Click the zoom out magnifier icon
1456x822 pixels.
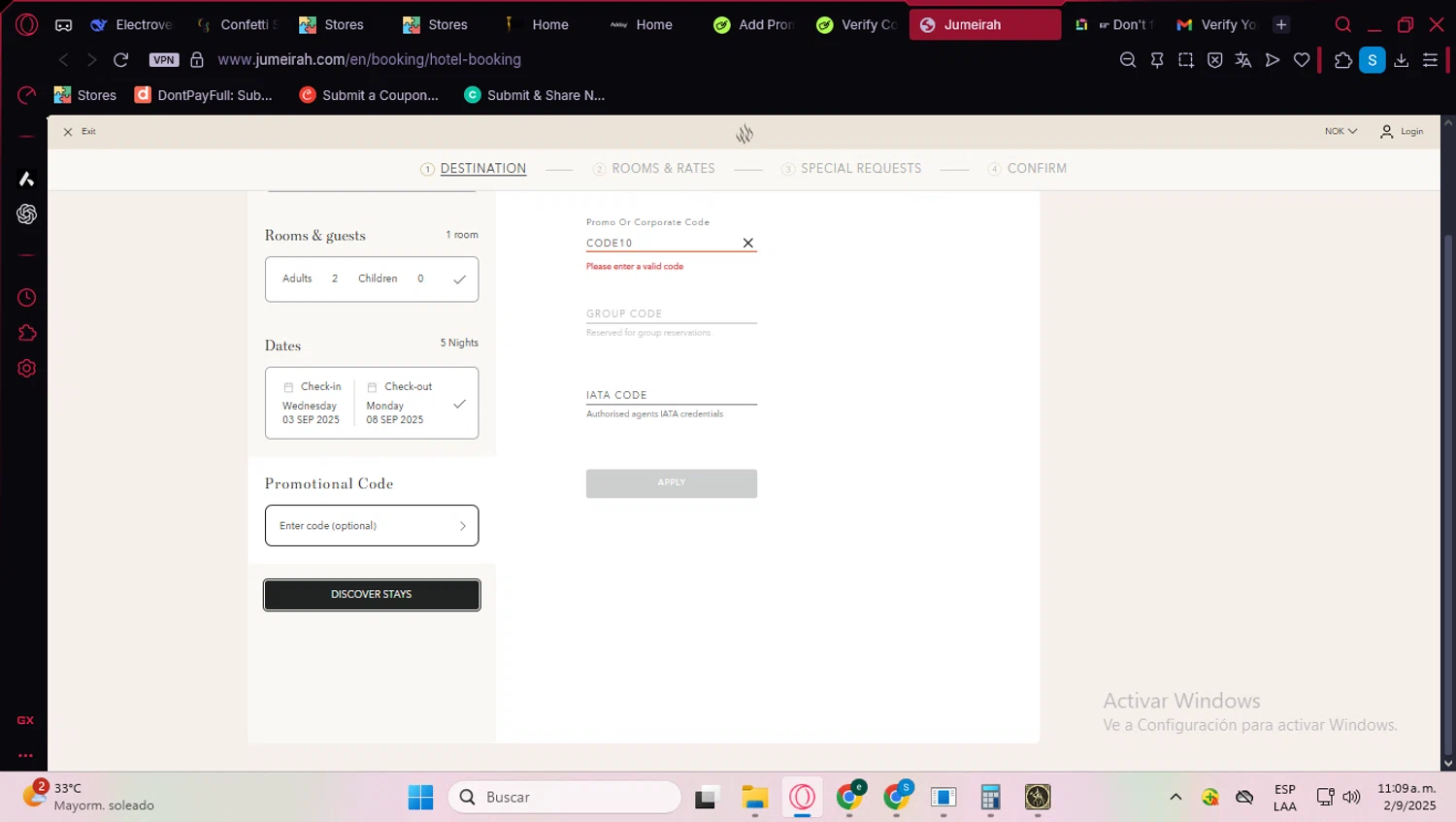pos(1128,60)
